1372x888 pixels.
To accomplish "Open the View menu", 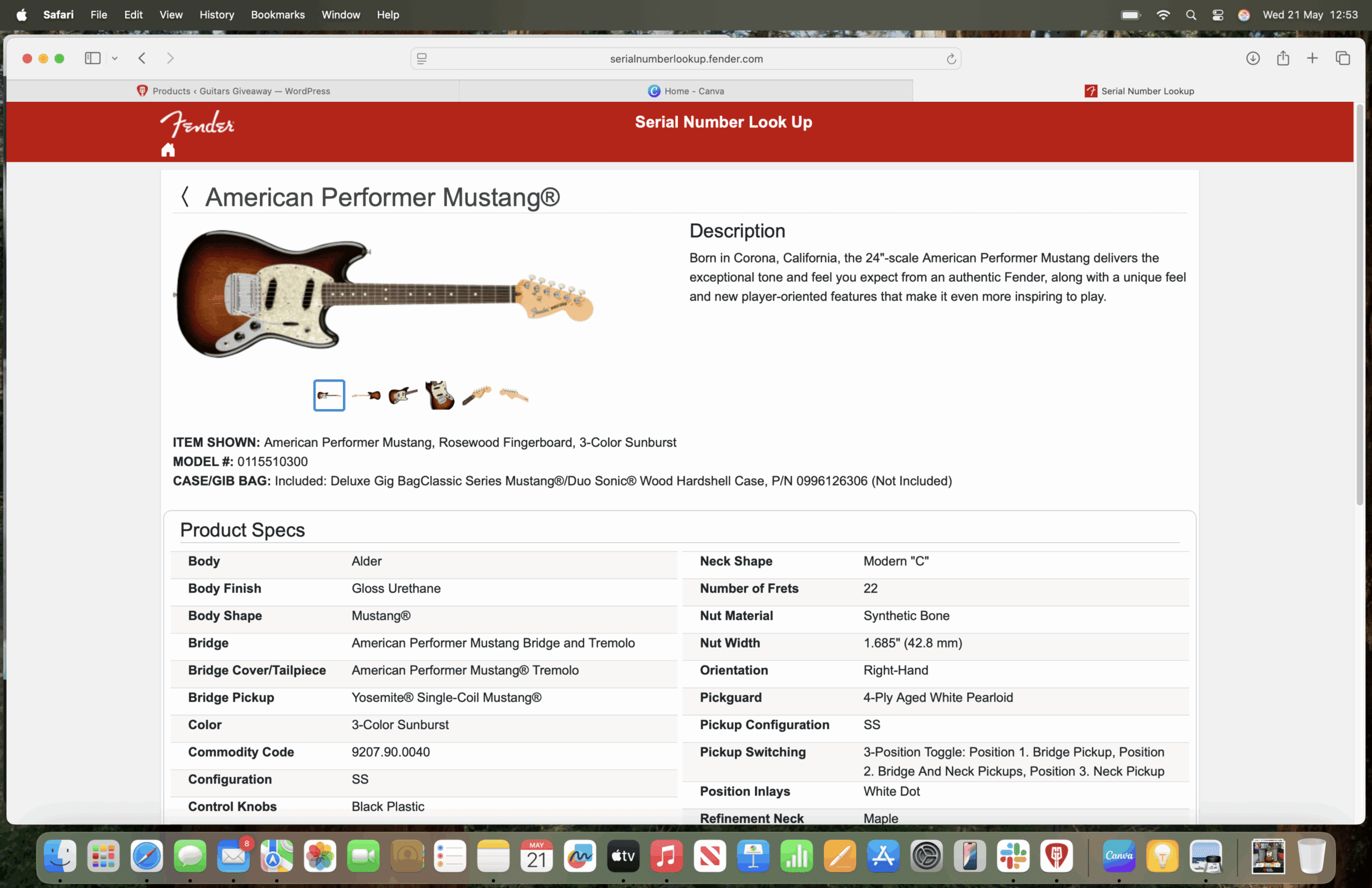I will [171, 15].
